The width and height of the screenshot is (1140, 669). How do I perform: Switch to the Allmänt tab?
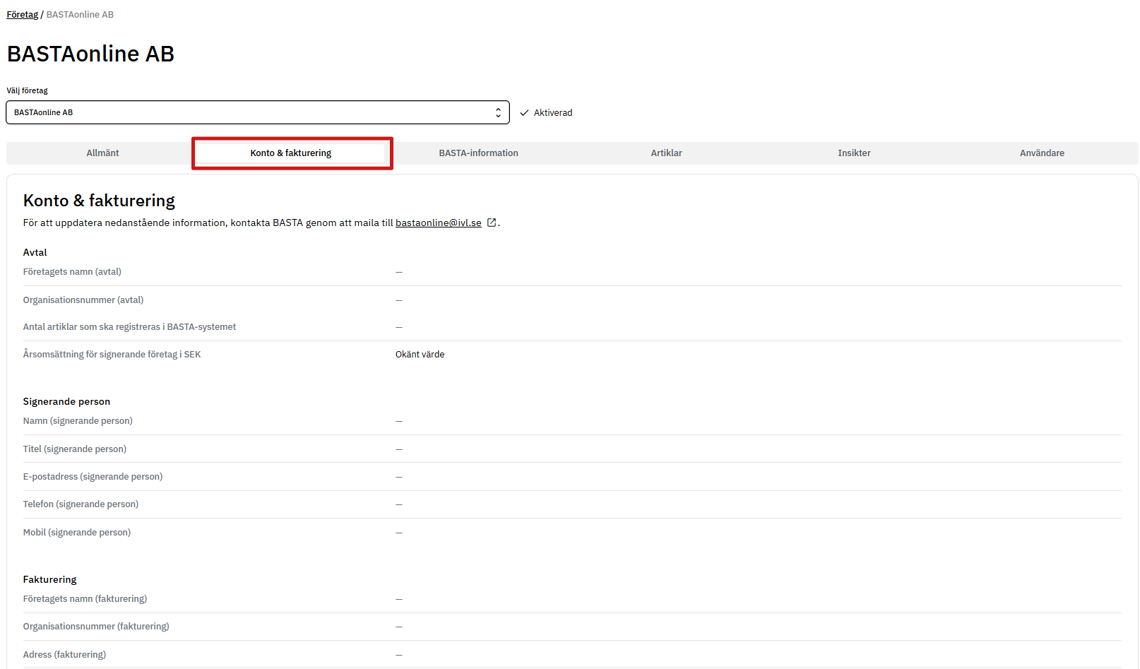point(102,153)
